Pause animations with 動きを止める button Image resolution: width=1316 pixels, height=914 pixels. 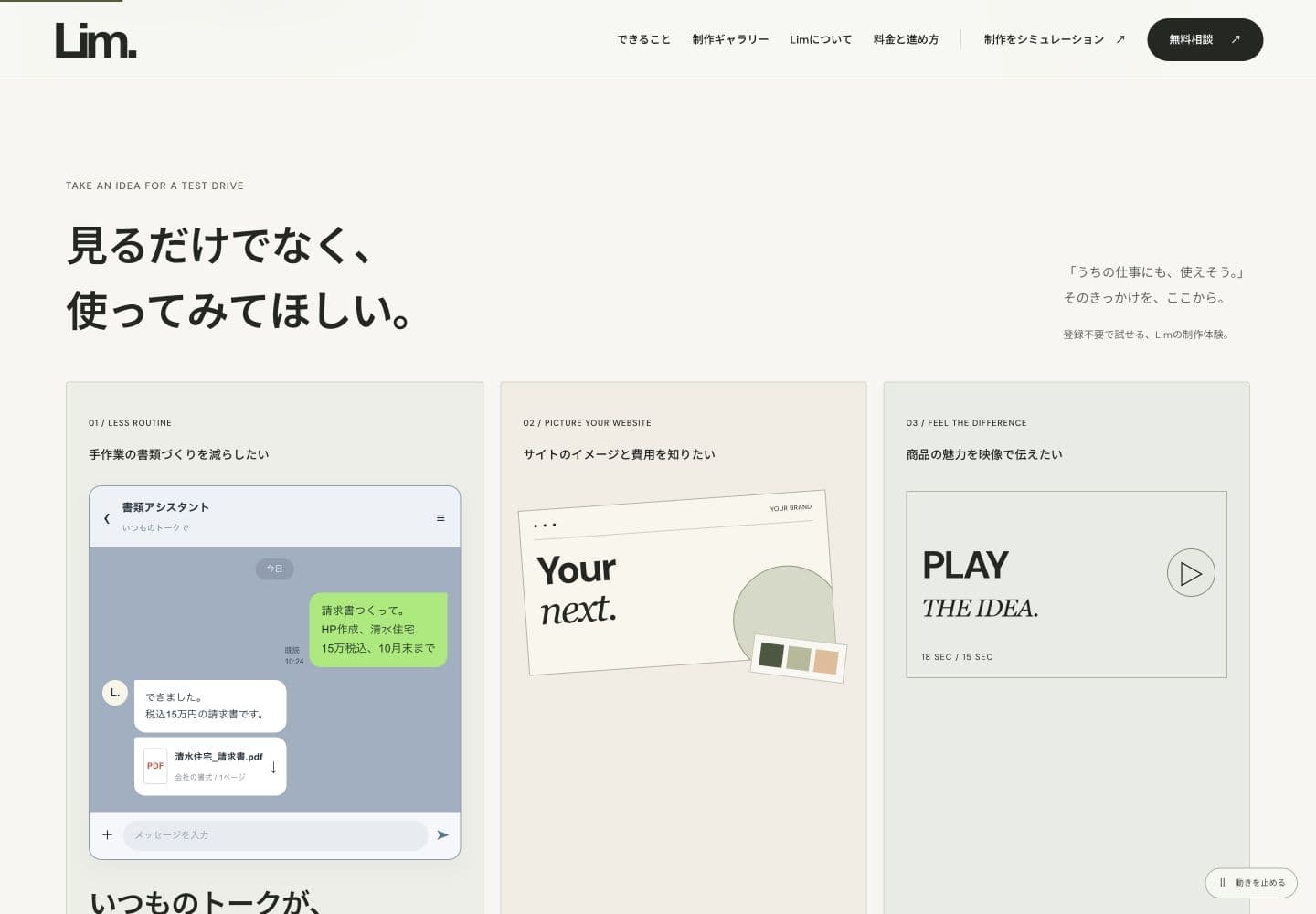[x=1251, y=883]
